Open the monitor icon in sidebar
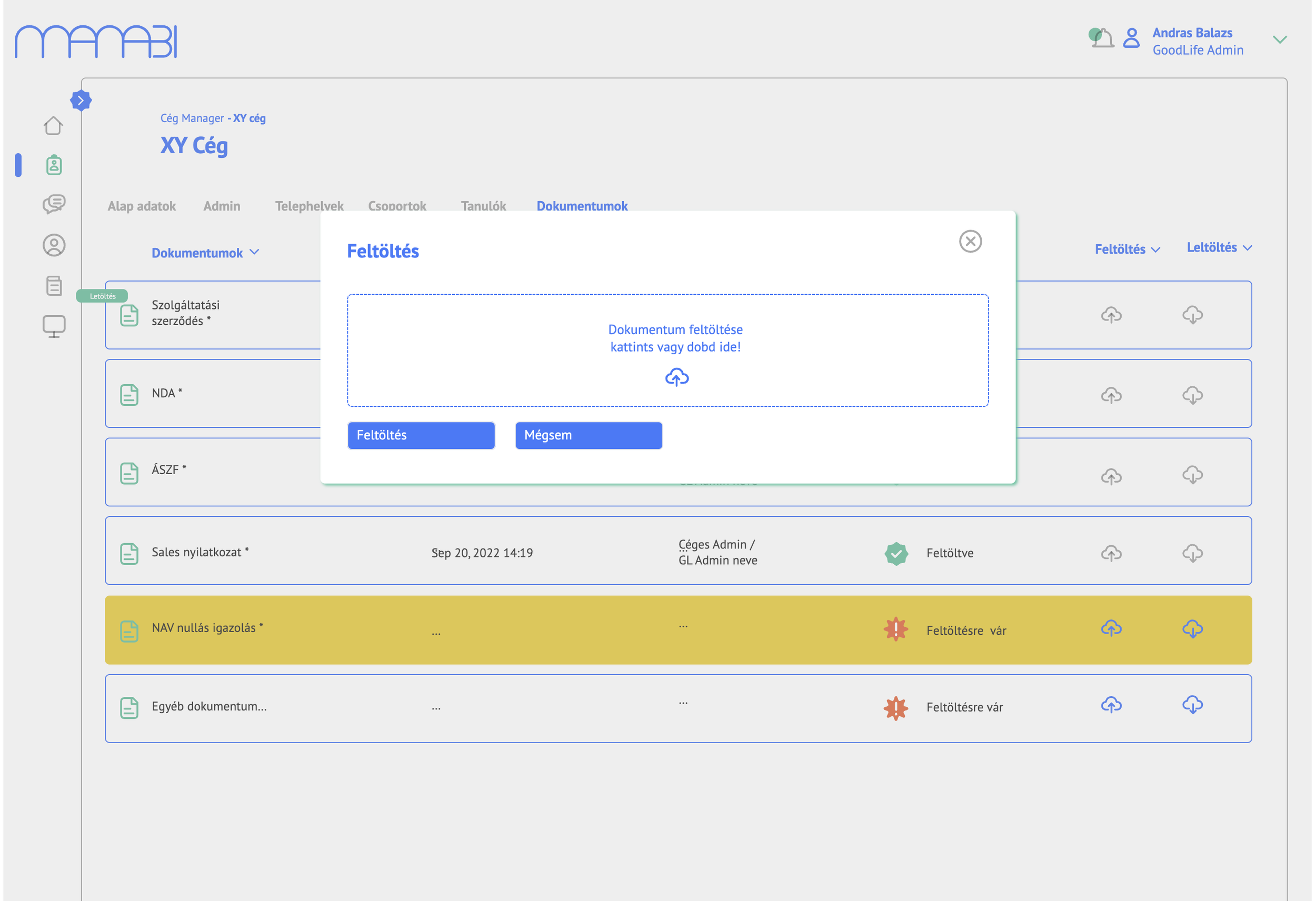The image size is (1316, 901). (54, 326)
